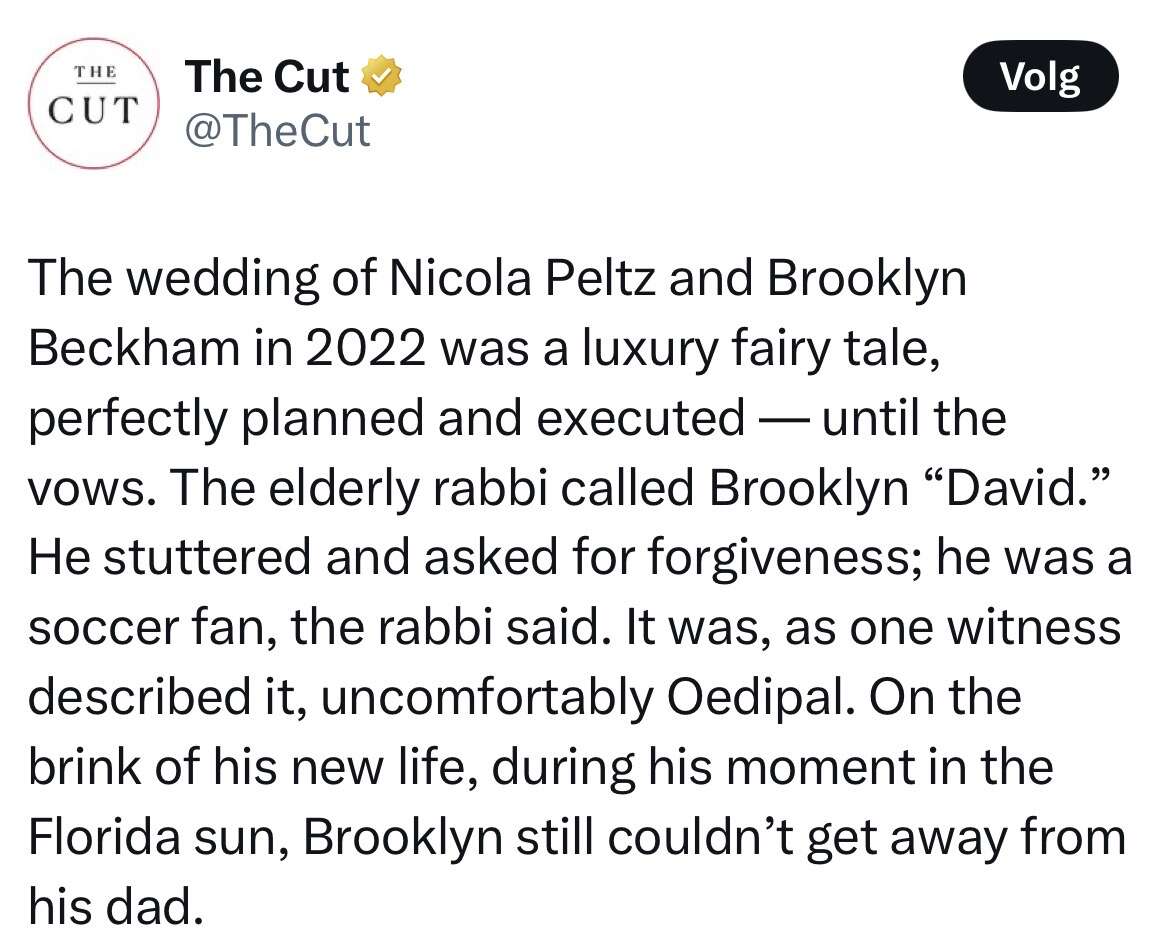The width and height of the screenshot is (1170, 950).
Task: Click the year '2022' in tweet
Action: click(x=365, y=348)
